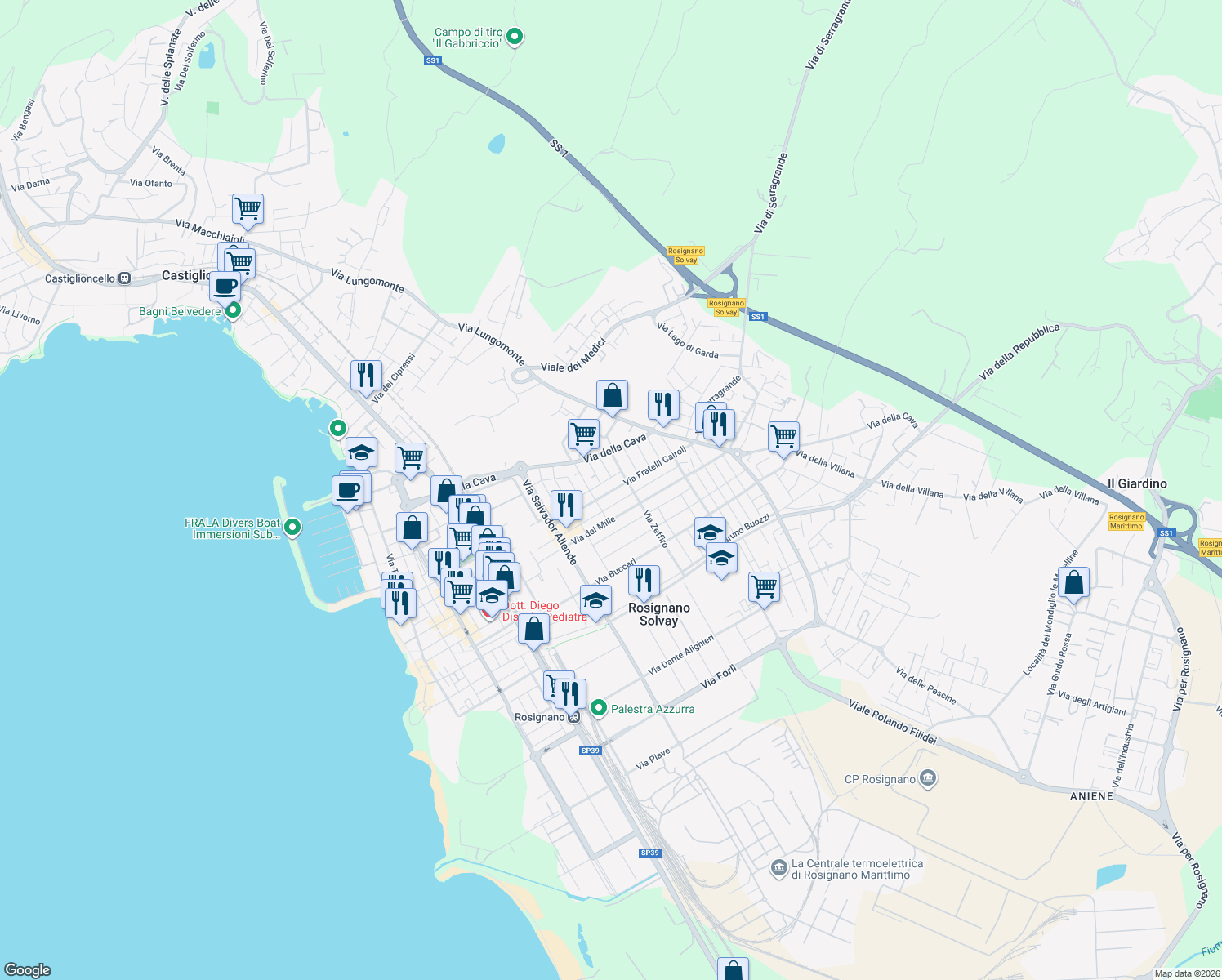Click the yellow Rosignano Solvay exit badge
The height and width of the screenshot is (980, 1222).
[685, 255]
